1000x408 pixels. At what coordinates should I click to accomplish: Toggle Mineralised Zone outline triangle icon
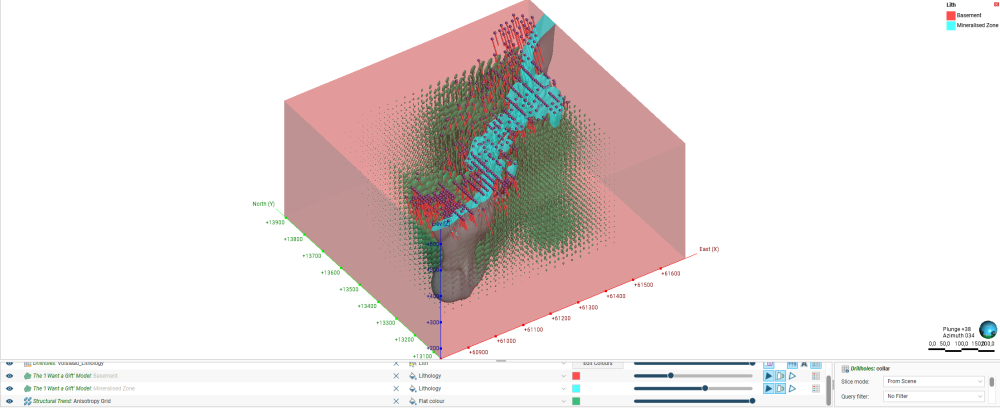792,388
